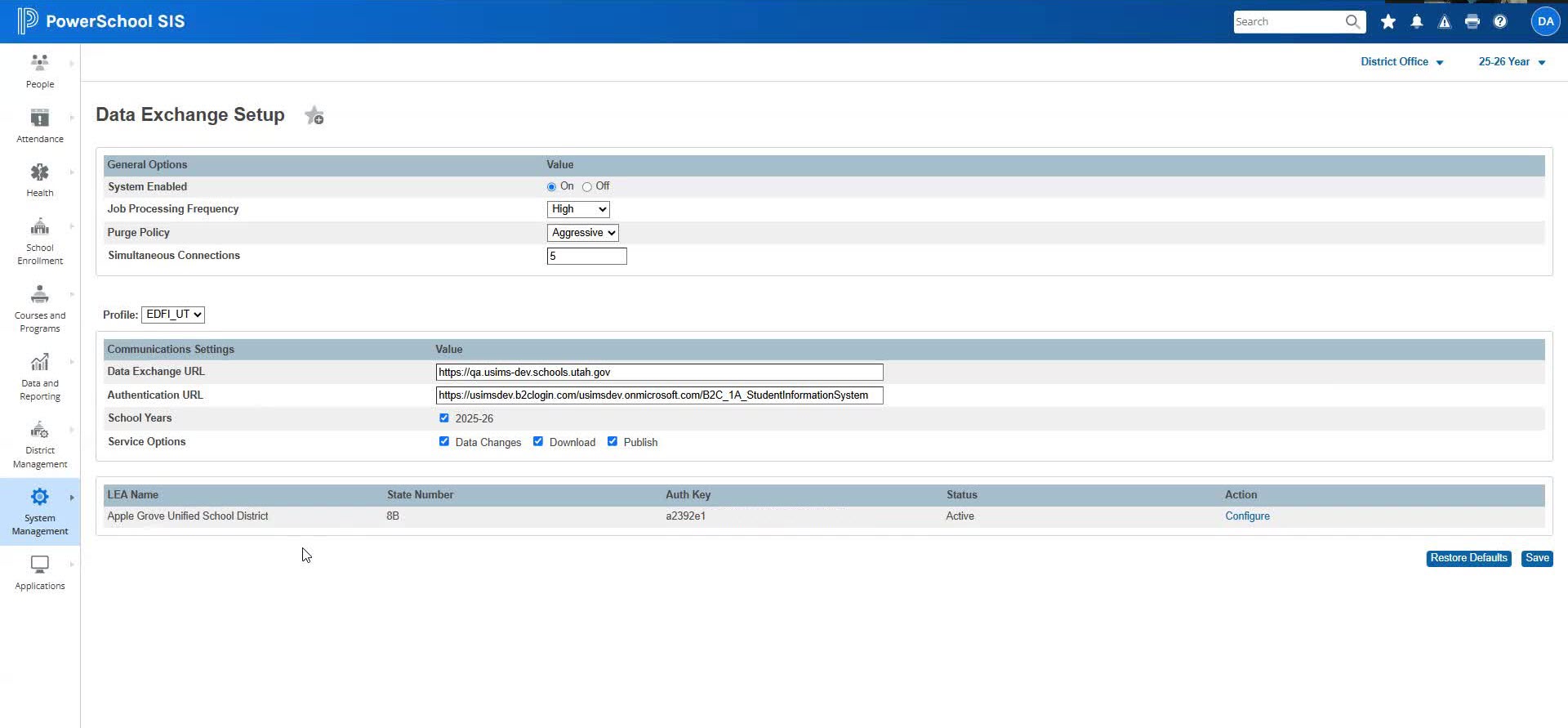1568x728 pixels.
Task: Click the LEA Name column header
Action: click(133, 495)
